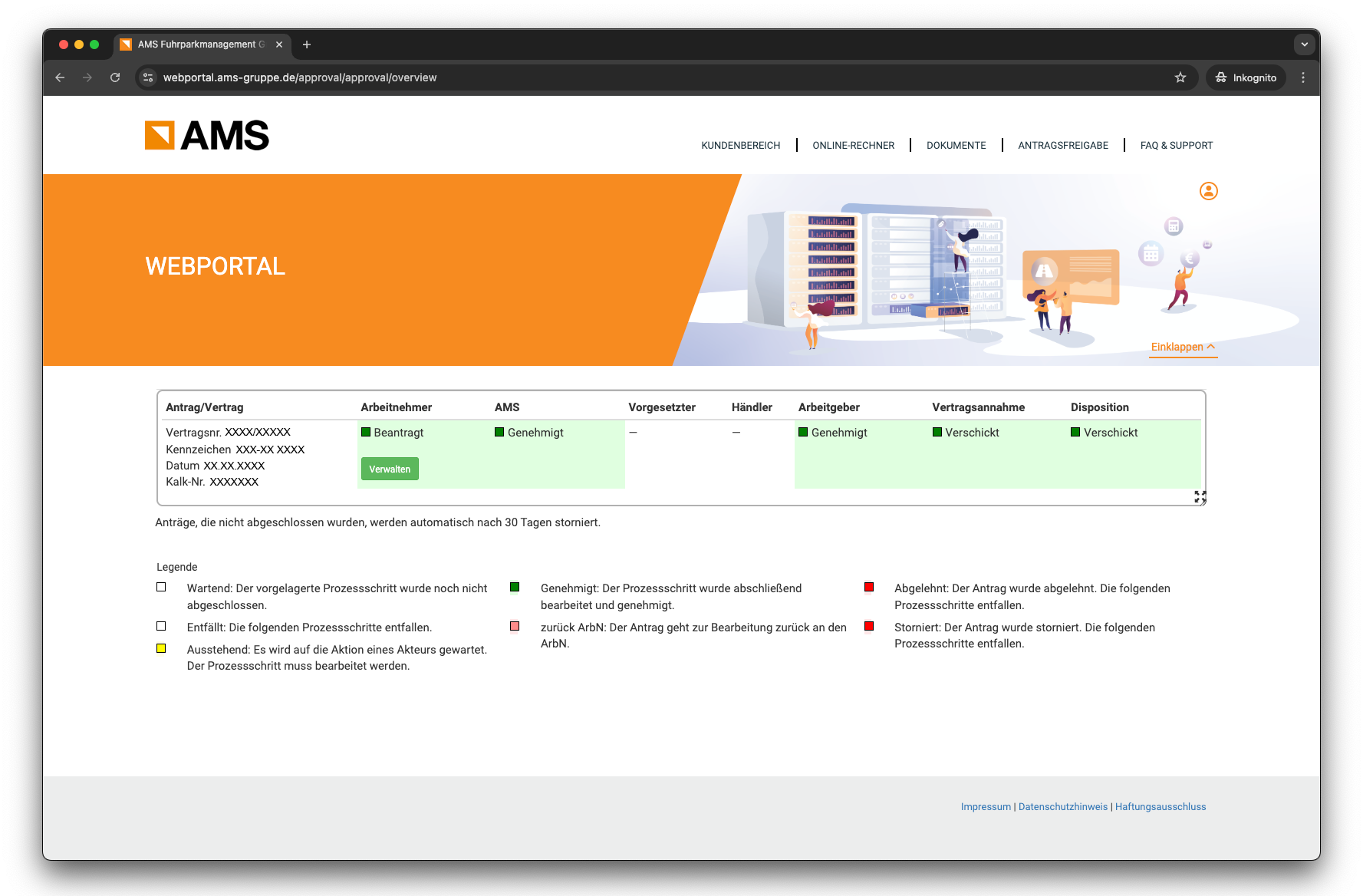The height and width of the screenshot is (896, 1363).
Task: Open site information icon in address bar
Action: coord(149,77)
